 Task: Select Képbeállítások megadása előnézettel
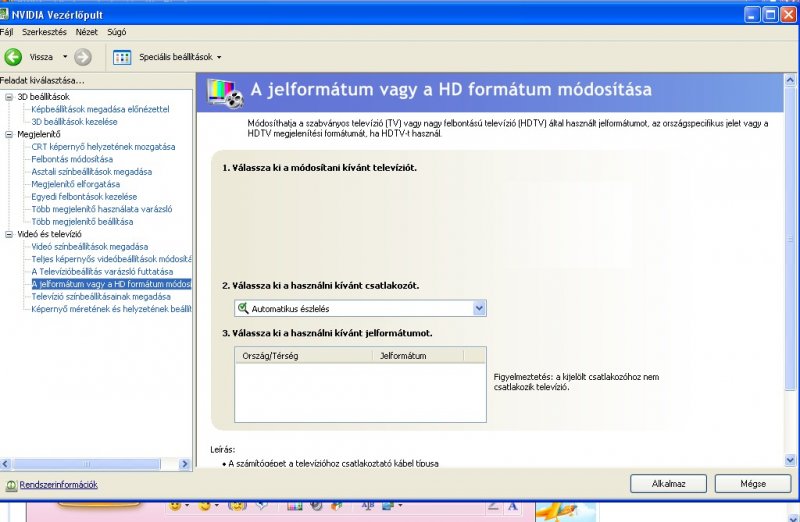tap(100, 109)
